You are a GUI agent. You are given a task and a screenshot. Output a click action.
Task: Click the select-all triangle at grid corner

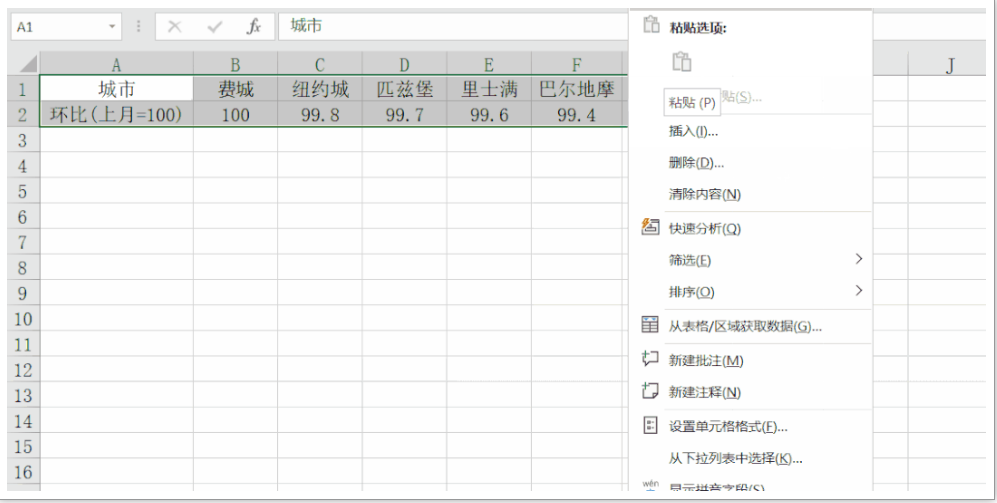(x=27, y=64)
